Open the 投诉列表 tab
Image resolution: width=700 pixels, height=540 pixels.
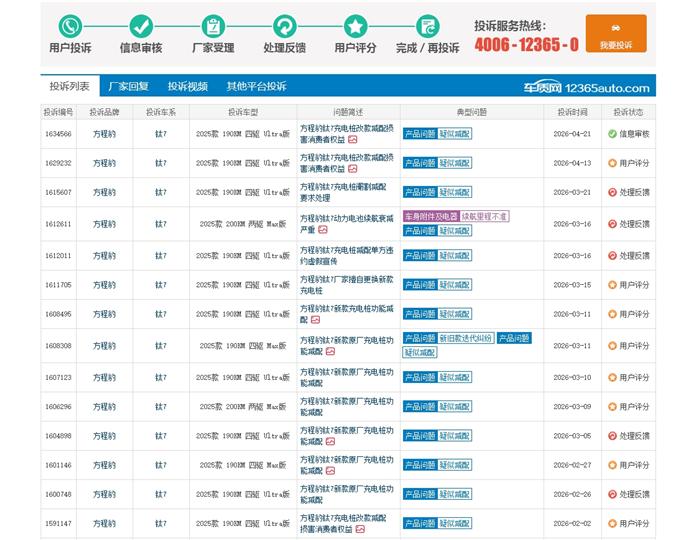pos(69,86)
